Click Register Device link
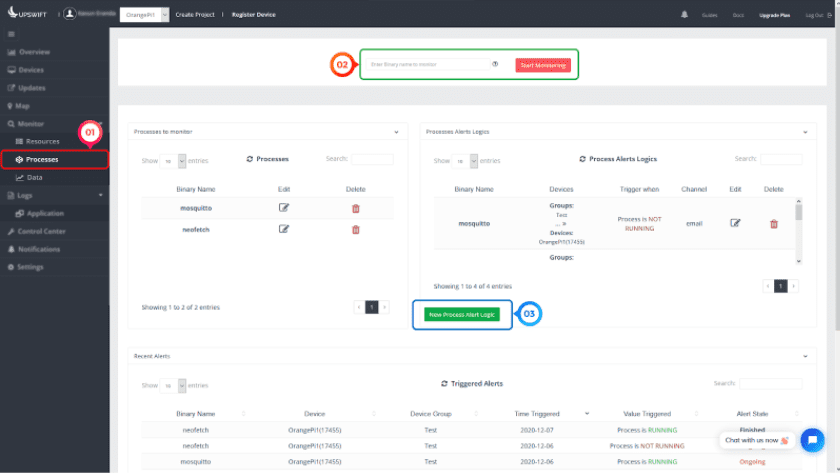 click(254, 14)
